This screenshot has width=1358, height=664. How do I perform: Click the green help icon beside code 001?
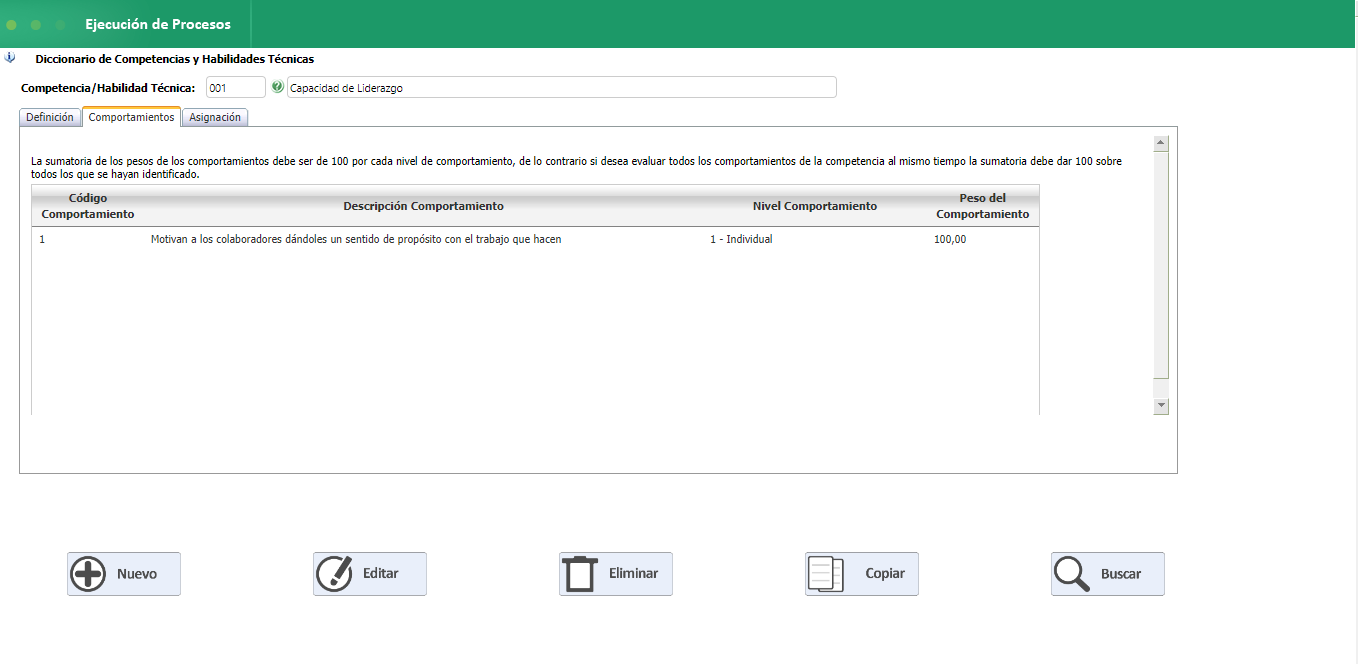point(277,87)
